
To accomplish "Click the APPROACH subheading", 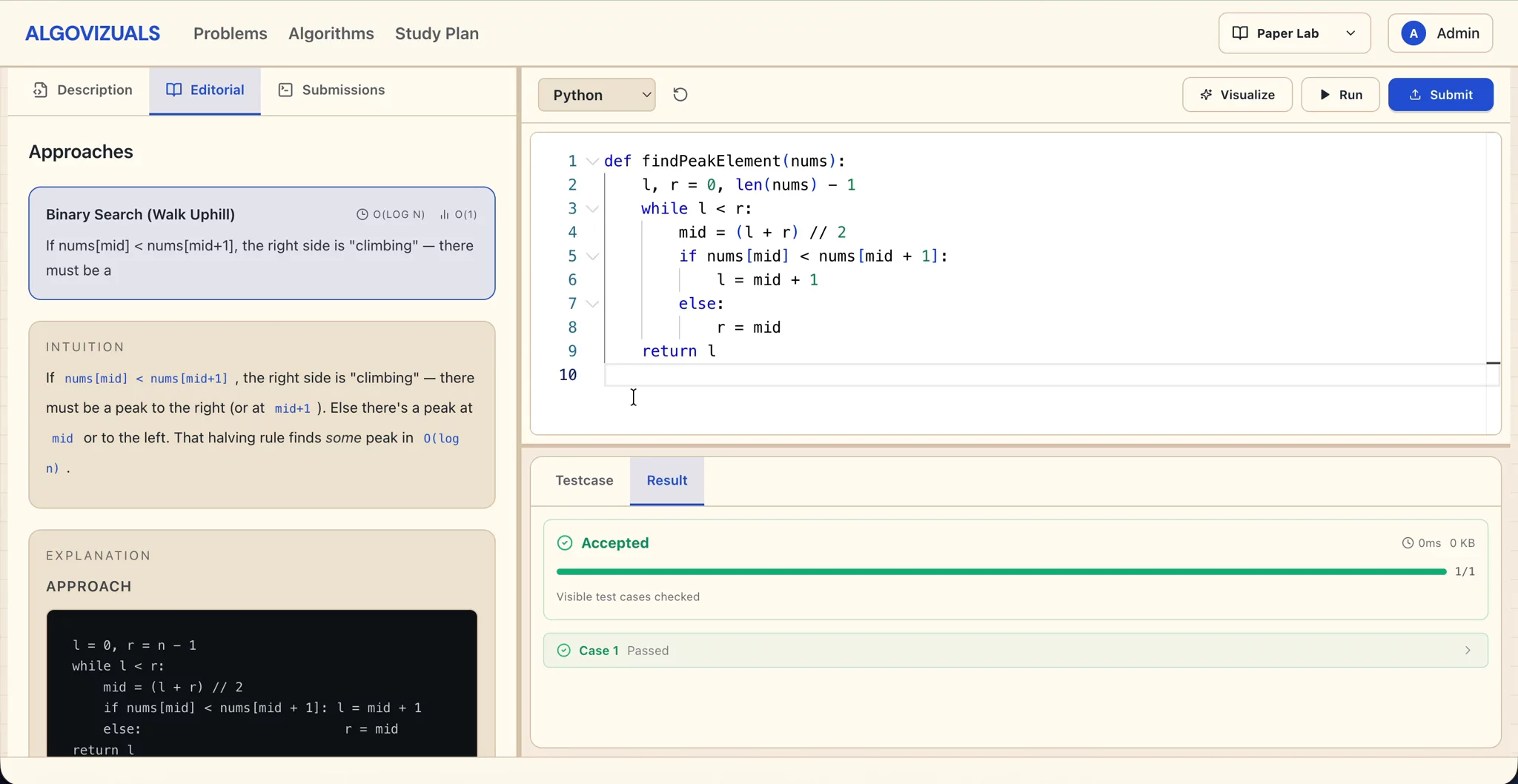I will tap(89, 587).
